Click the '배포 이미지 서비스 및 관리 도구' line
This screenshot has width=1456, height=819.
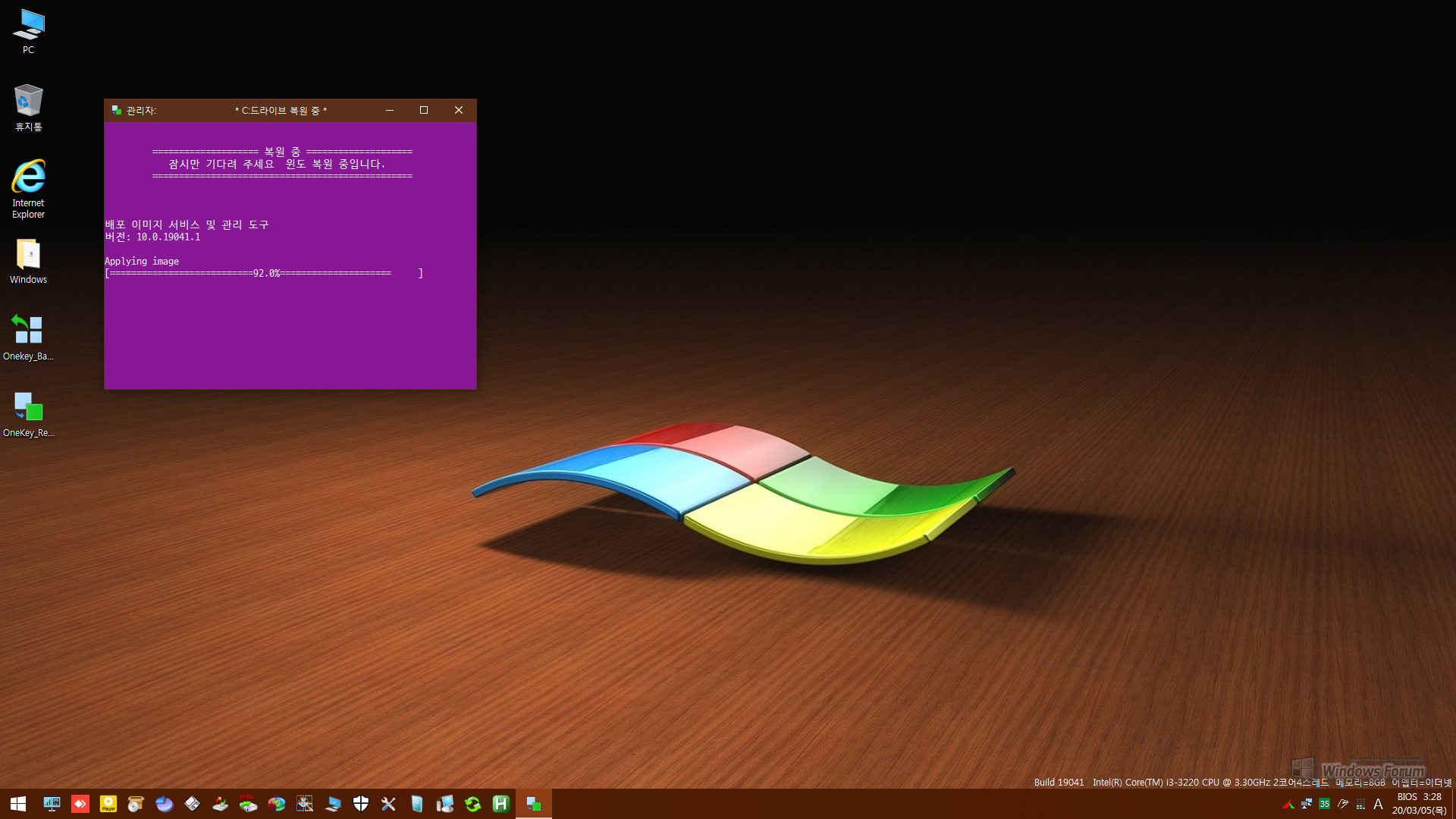[x=187, y=224]
